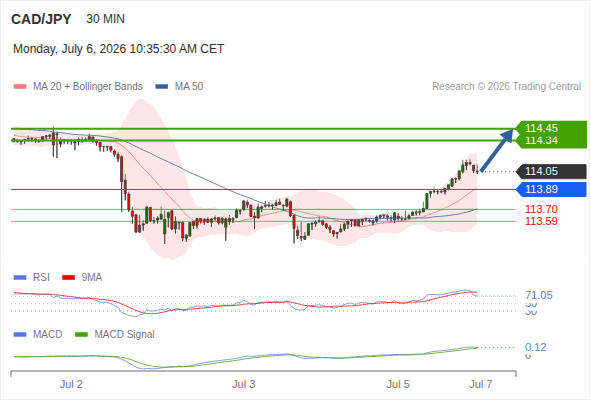Click the Jul 2 axis date label
The width and height of the screenshot is (590, 400).
pyautogui.click(x=71, y=385)
